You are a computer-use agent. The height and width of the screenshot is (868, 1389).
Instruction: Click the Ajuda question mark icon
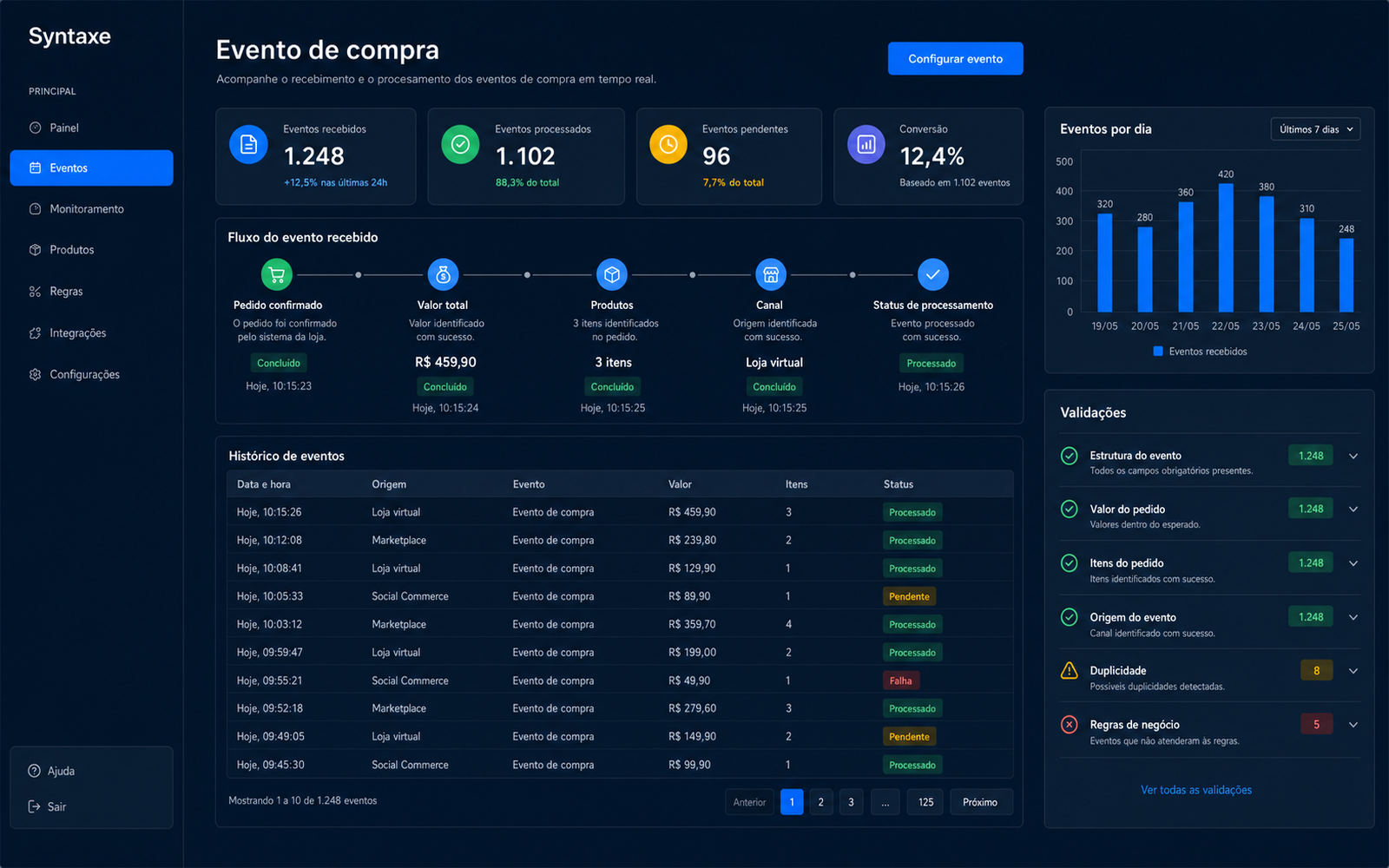(34, 771)
